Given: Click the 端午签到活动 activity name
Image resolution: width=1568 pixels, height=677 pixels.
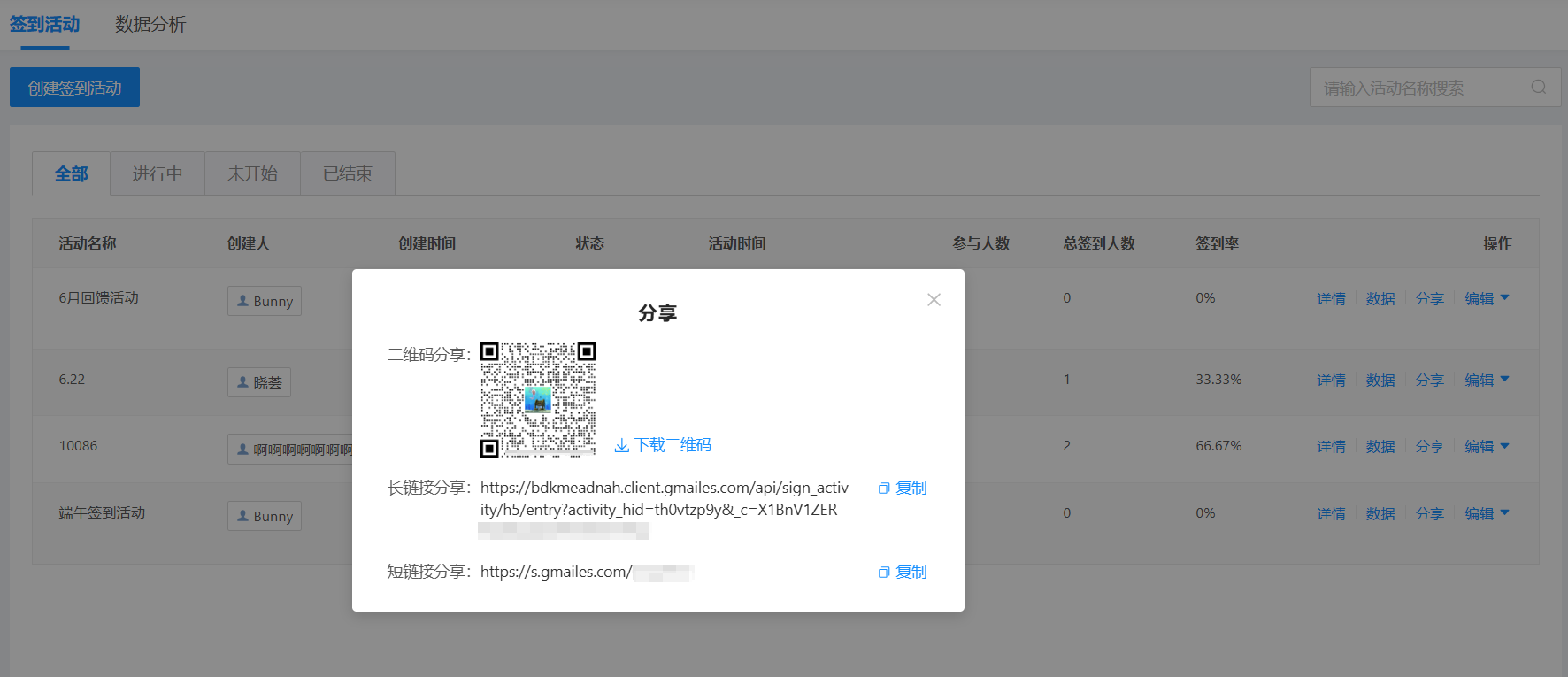Looking at the screenshot, I should coord(102,513).
